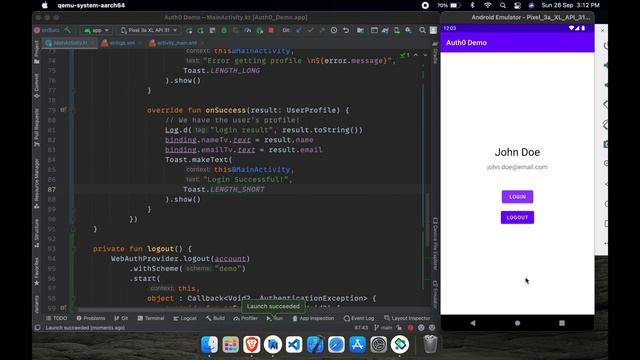Click the Search Everywhere magnifier in Android Studio

click(x=422, y=30)
